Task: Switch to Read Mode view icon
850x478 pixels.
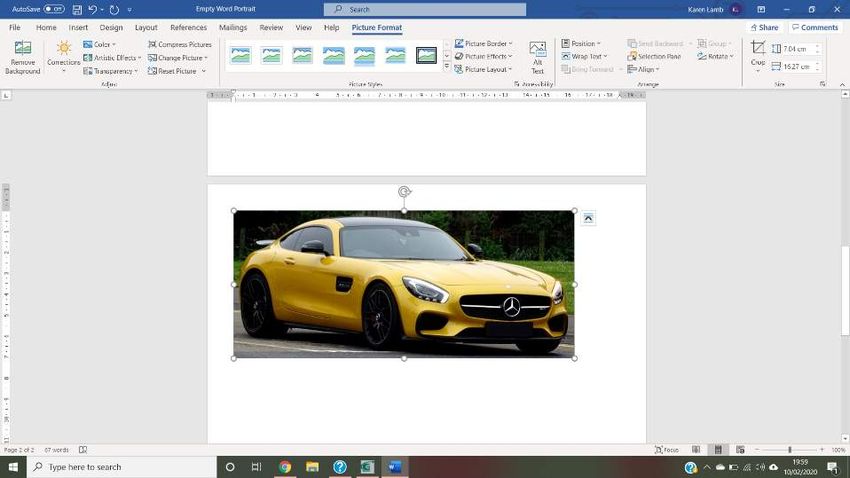Action: pos(696,449)
